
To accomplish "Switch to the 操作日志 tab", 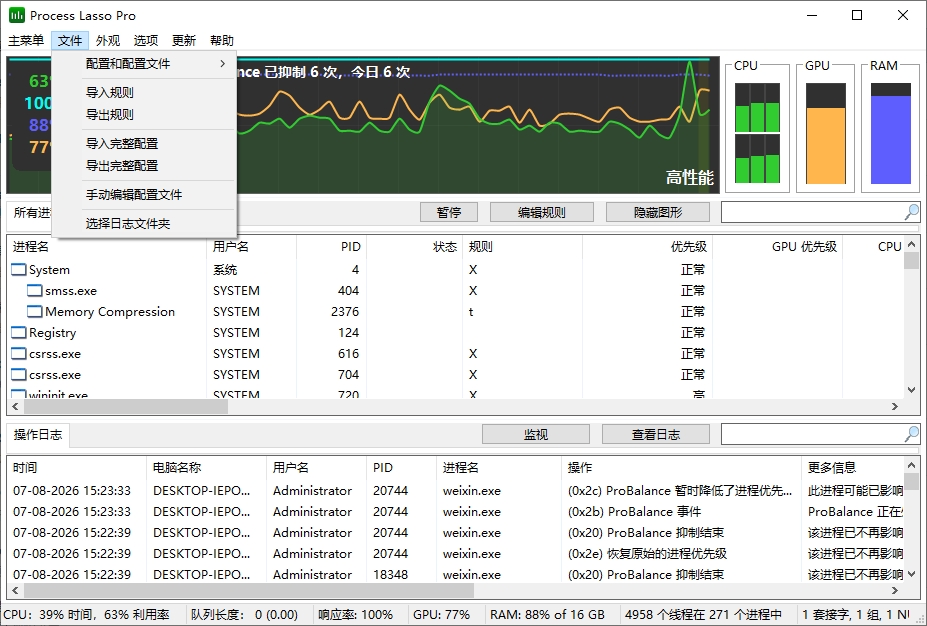I will (38, 434).
